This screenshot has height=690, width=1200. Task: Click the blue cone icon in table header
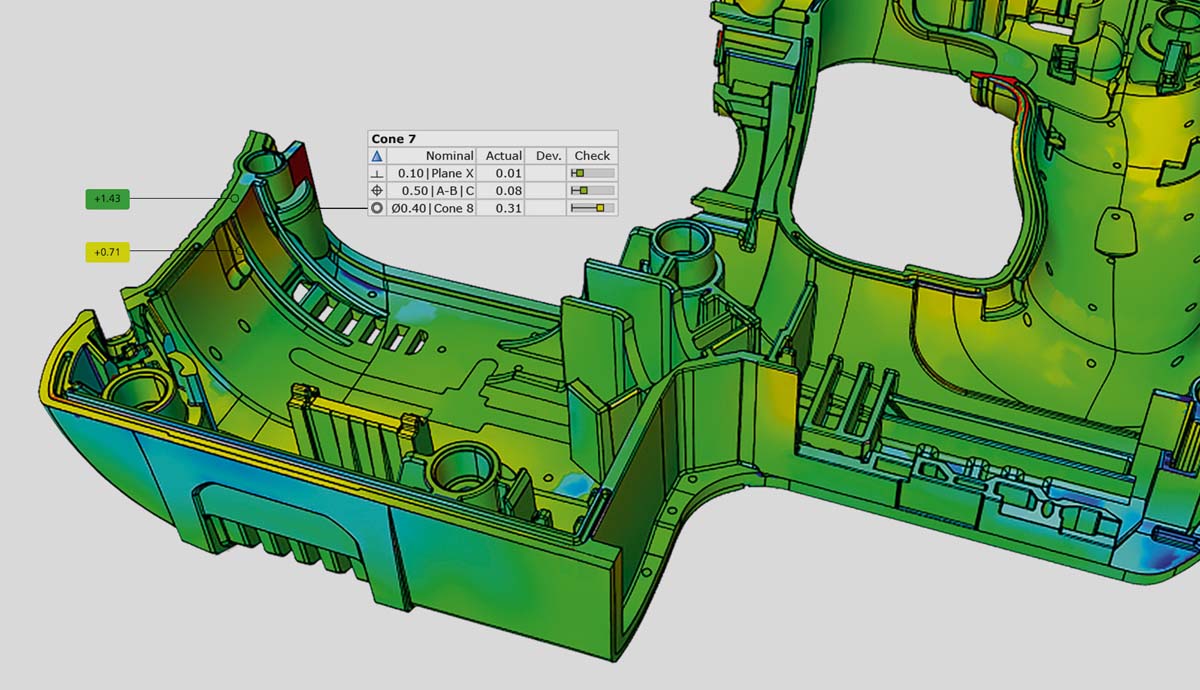[x=377, y=156]
